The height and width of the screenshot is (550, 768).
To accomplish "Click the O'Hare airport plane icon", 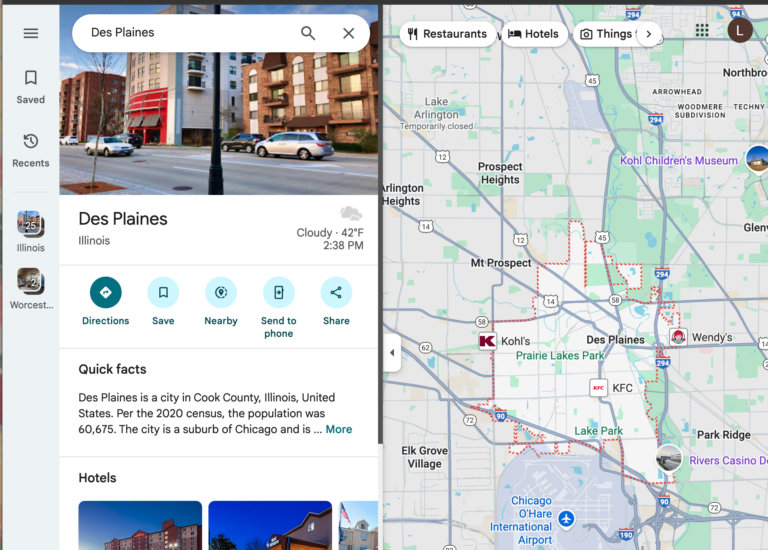I will (x=566, y=518).
